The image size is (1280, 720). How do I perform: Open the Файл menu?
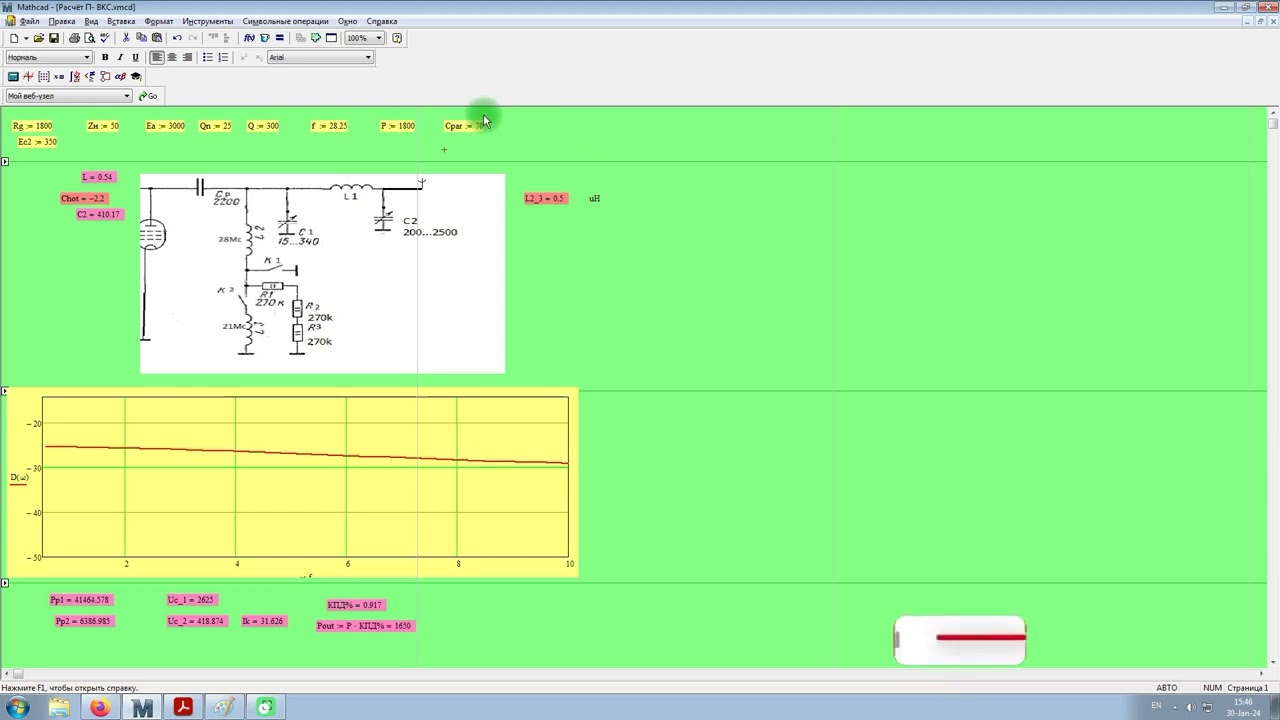[x=30, y=21]
